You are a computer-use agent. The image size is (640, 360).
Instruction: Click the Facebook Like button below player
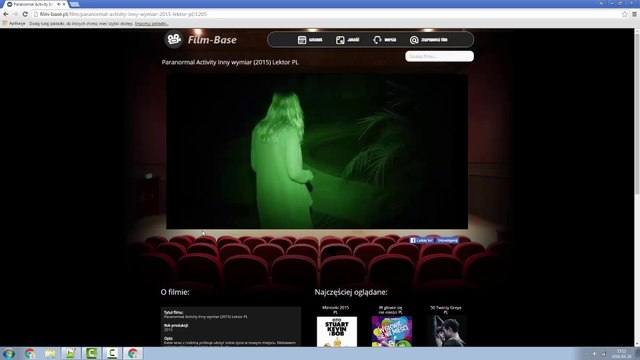[x=422, y=240]
